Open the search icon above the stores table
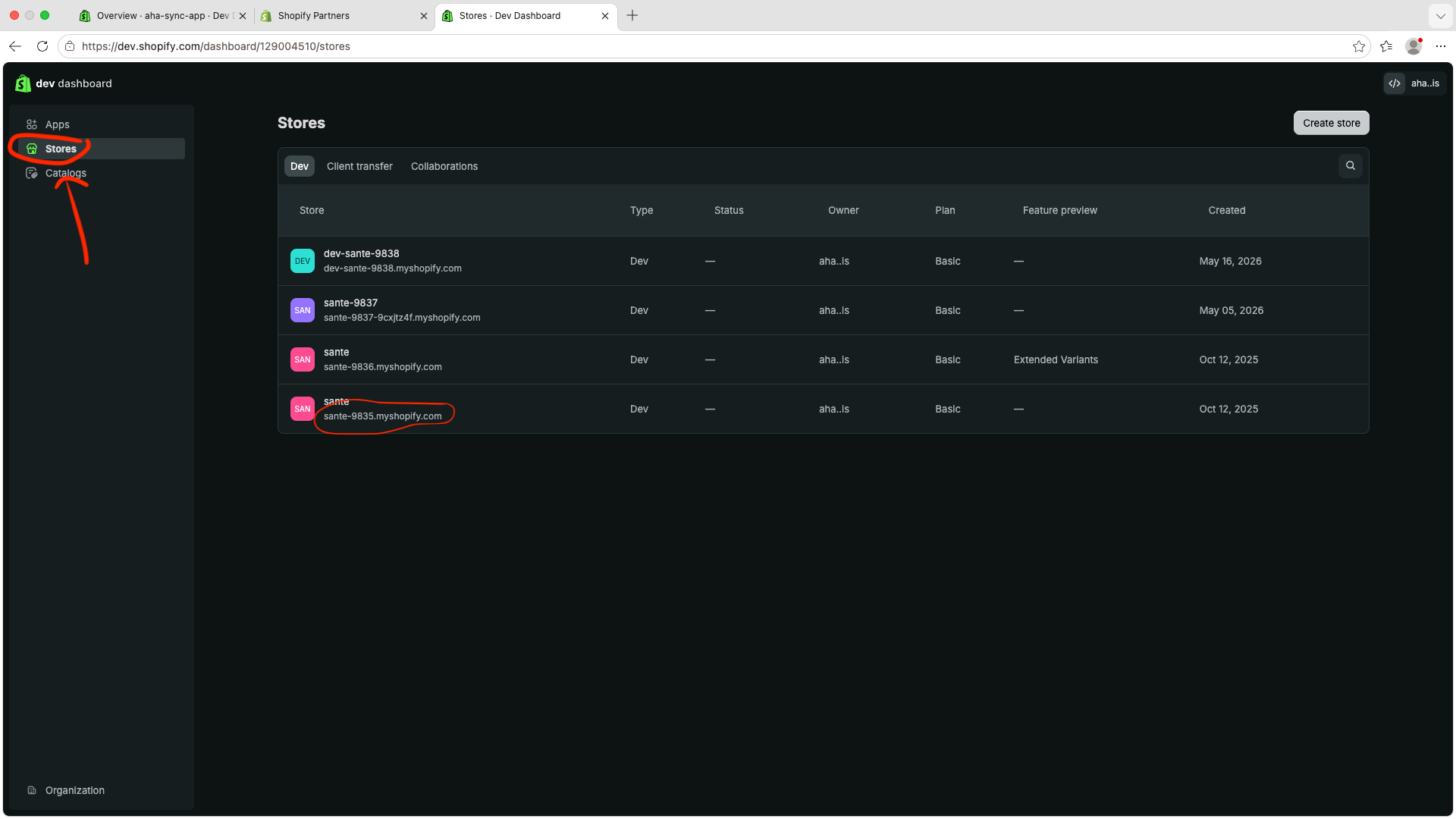1456x819 pixels. [1350, 166]
